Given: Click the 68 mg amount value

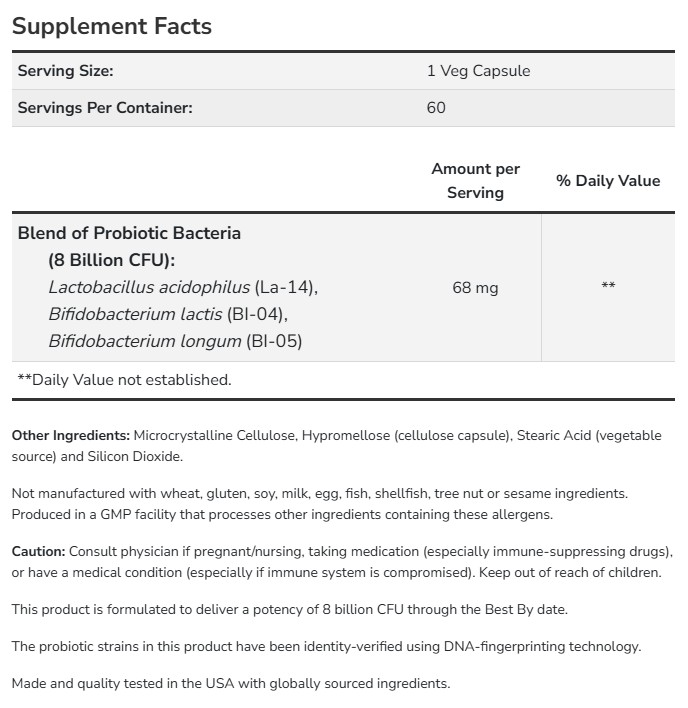Looking at the screenshot, I should coord(475,287).
